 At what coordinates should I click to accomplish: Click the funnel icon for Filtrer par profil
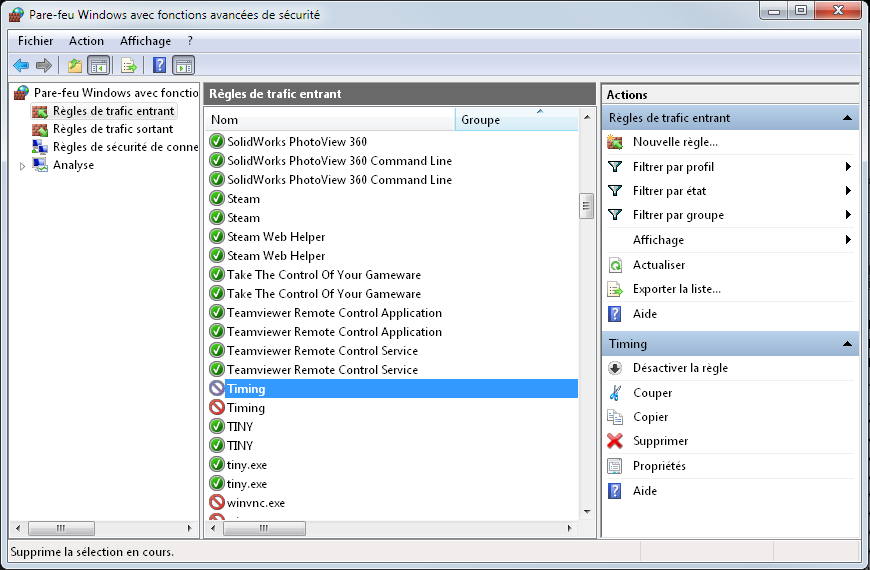[615, 167]
